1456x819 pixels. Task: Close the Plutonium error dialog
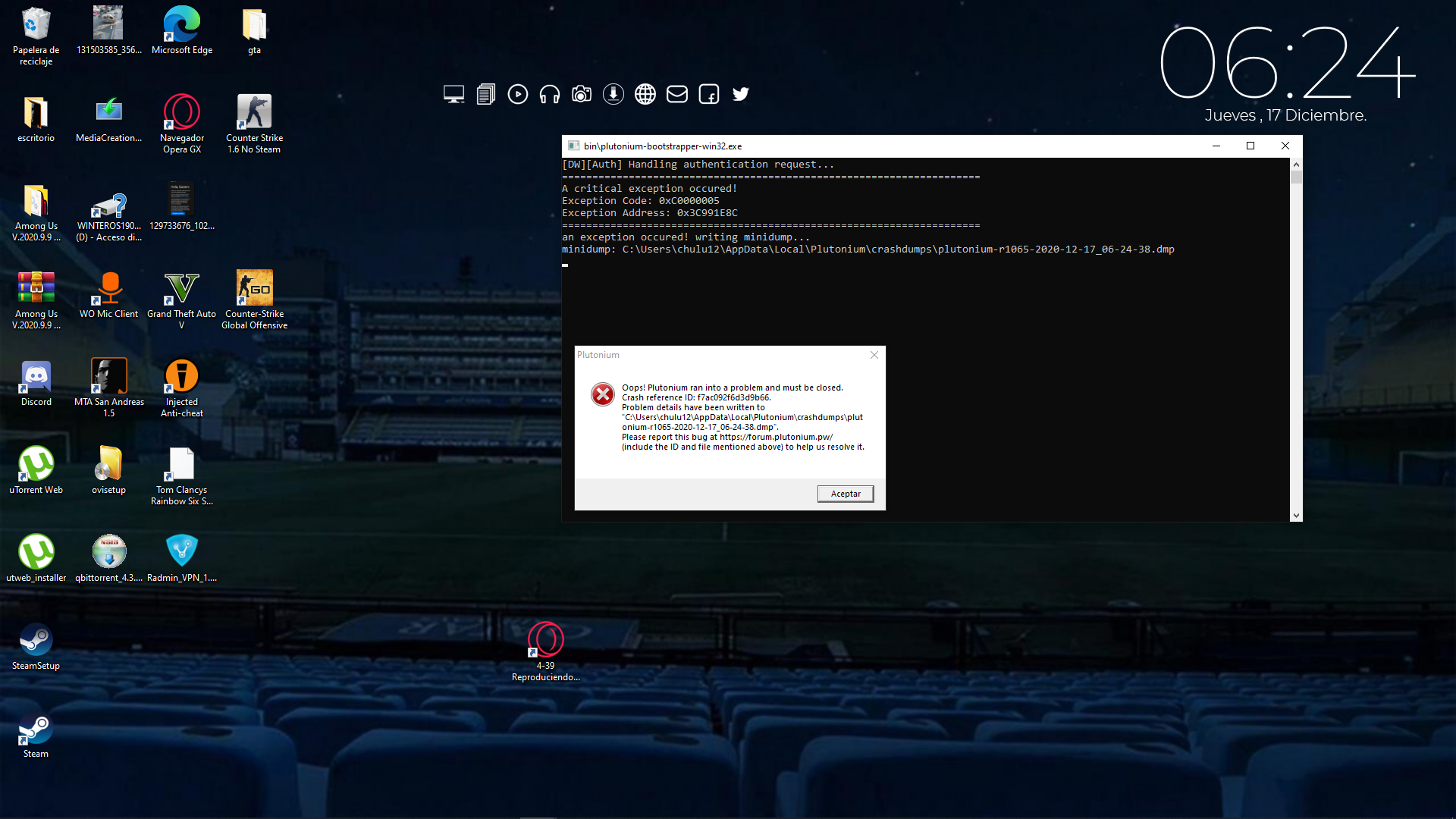874,355
